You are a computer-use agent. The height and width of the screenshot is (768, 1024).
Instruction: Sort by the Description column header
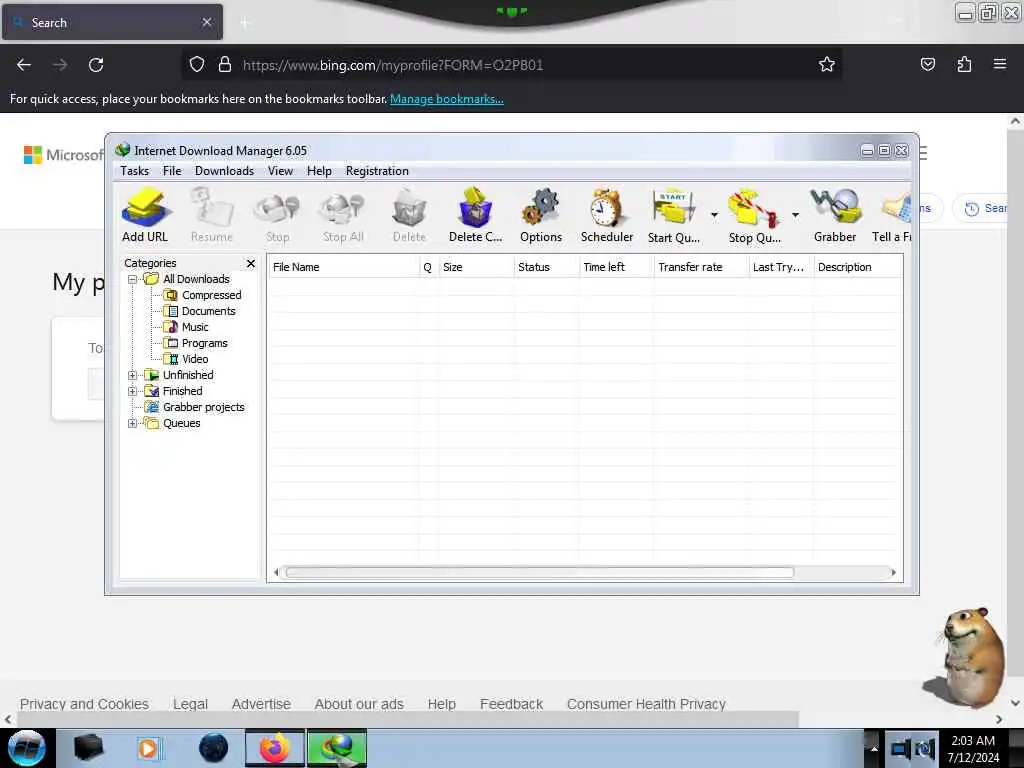click(x=858, y=267)
